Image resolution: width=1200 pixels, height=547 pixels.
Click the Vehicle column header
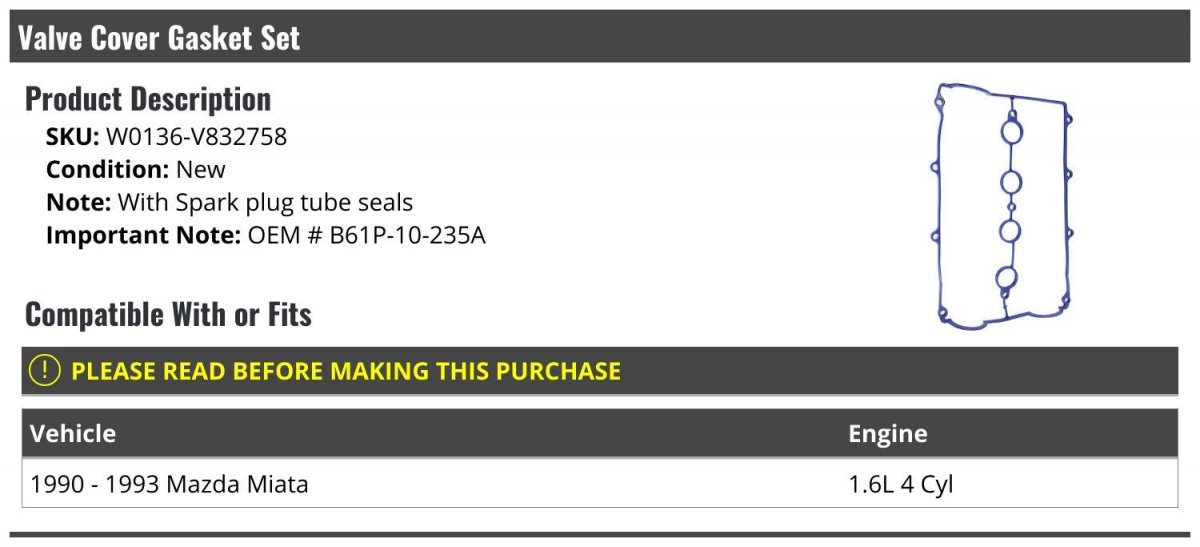coord(73,433)
